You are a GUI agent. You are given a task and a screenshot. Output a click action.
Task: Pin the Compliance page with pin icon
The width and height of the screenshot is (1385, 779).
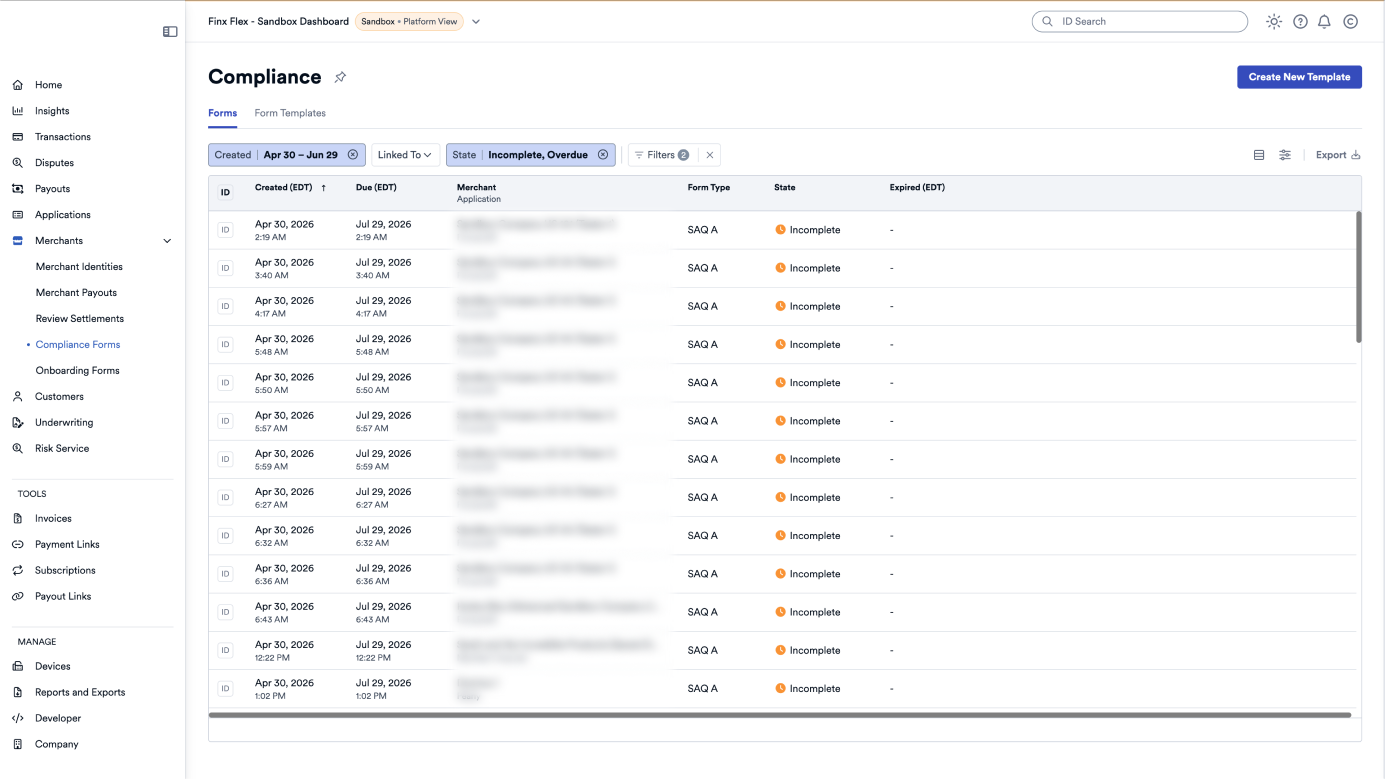(x=340, y=77)
